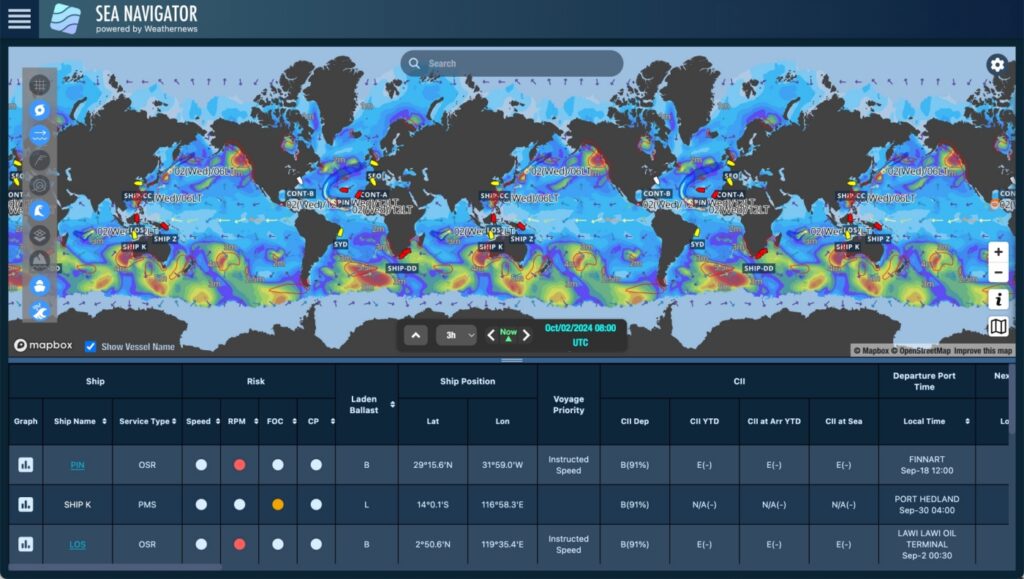The width and height of the screenshot is (1024, 579).
Task: Open the PIN vessel details link
Action: pos(77,464)
